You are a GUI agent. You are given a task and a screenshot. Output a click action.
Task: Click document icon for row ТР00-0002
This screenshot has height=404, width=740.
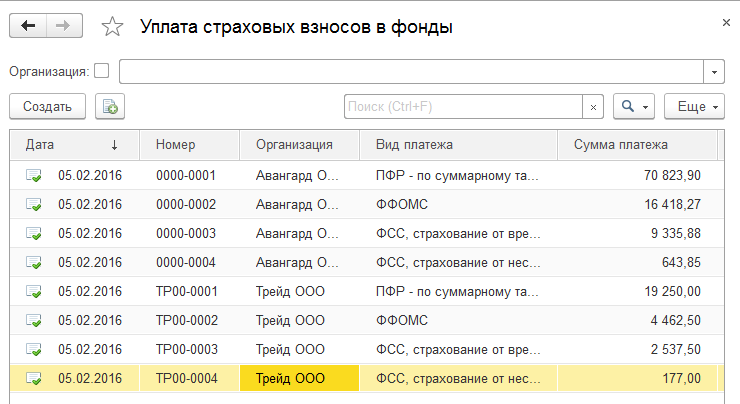pyautogui.click(x=34, y=321)
